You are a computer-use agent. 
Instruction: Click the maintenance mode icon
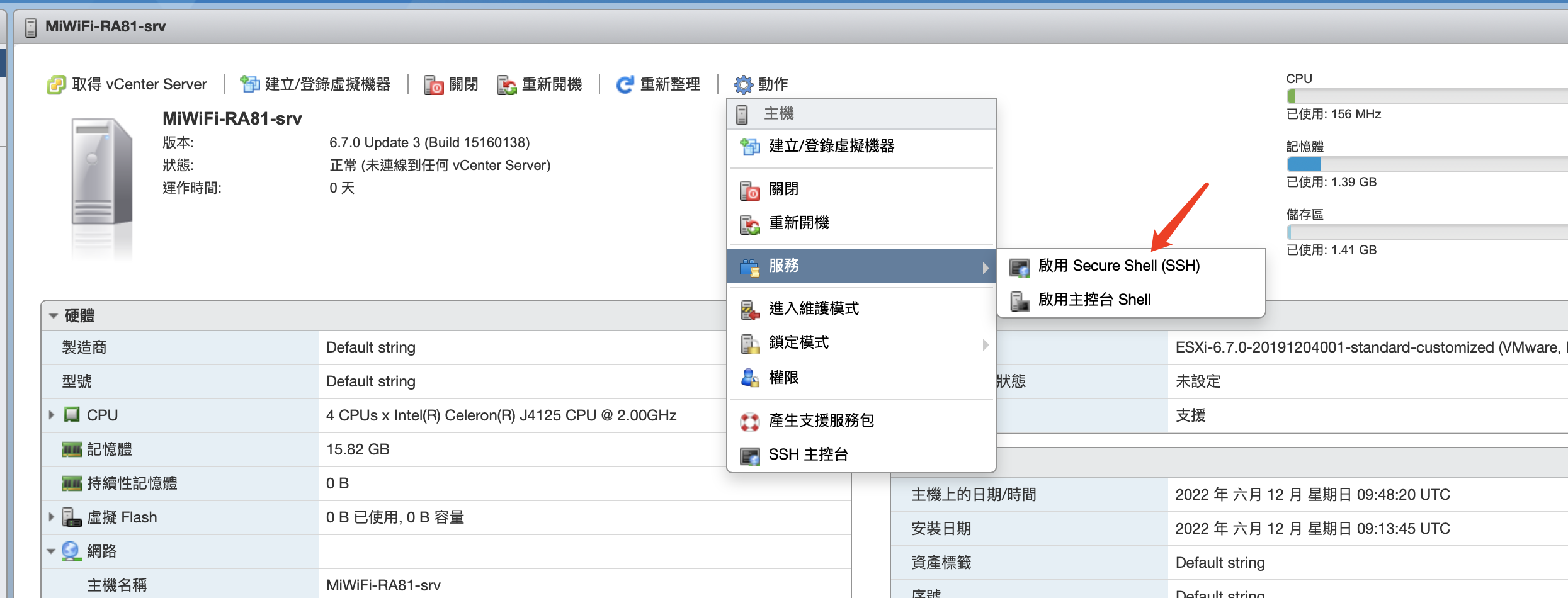(749, 309)
